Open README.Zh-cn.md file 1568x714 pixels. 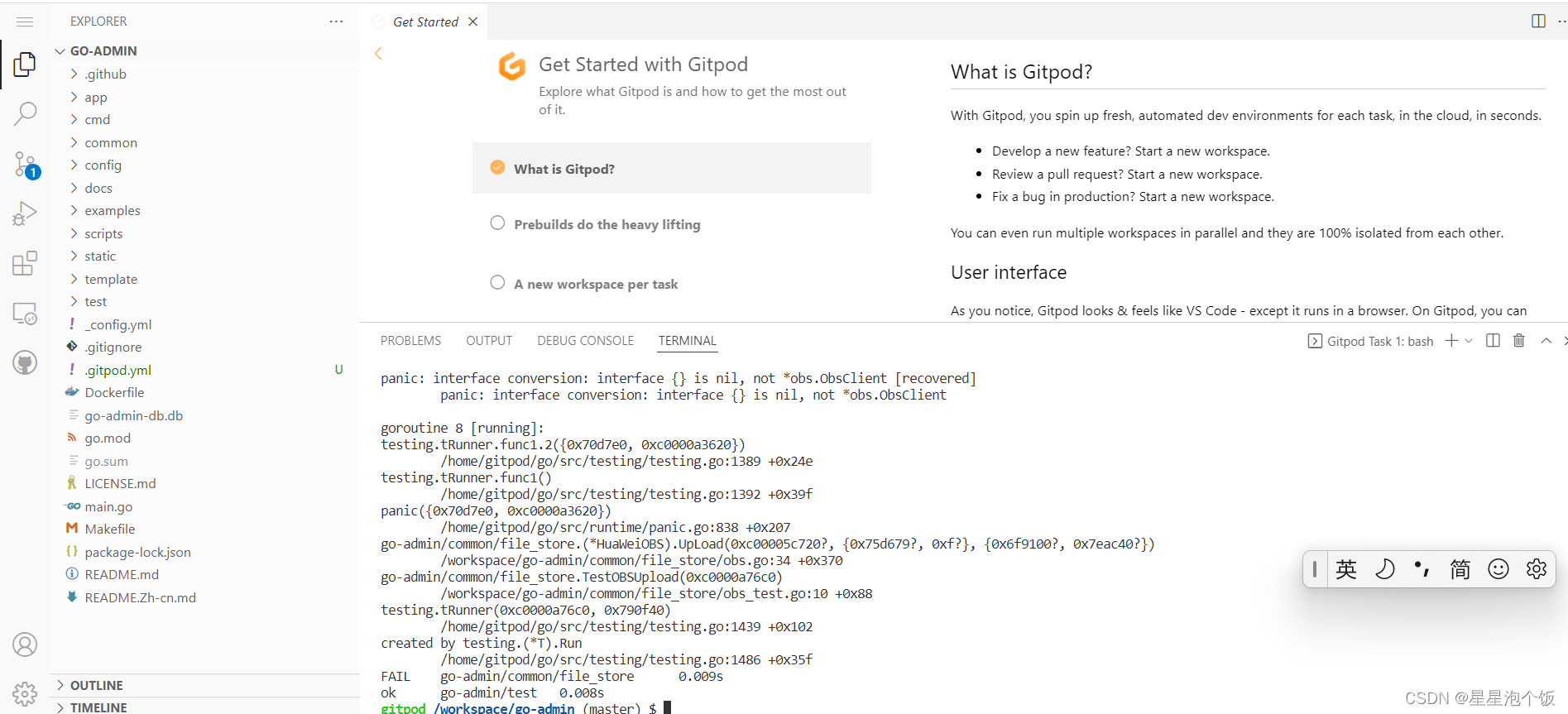[204, 597]
